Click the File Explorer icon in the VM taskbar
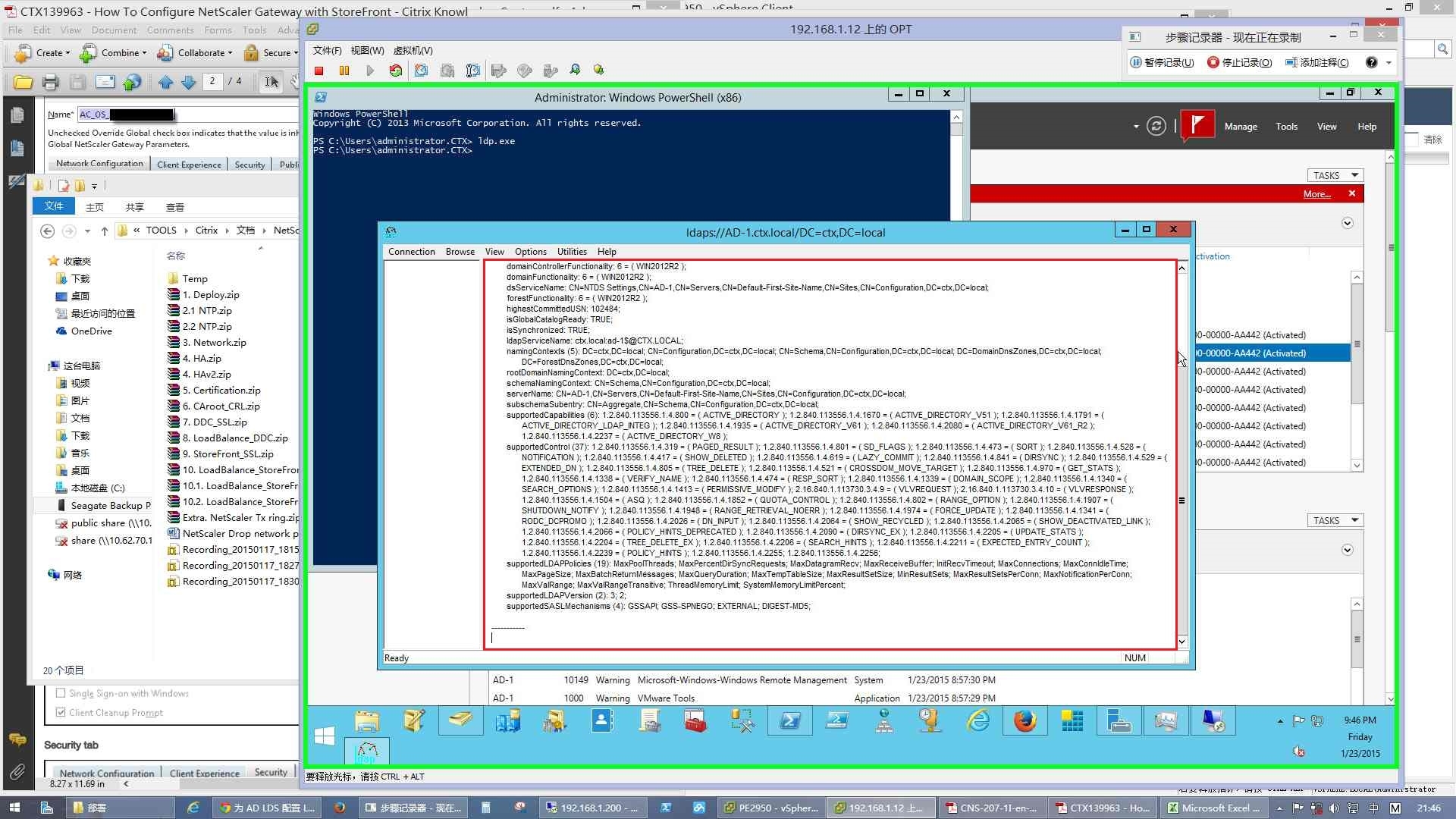The image size is (1456, 819). coord(367,721)
